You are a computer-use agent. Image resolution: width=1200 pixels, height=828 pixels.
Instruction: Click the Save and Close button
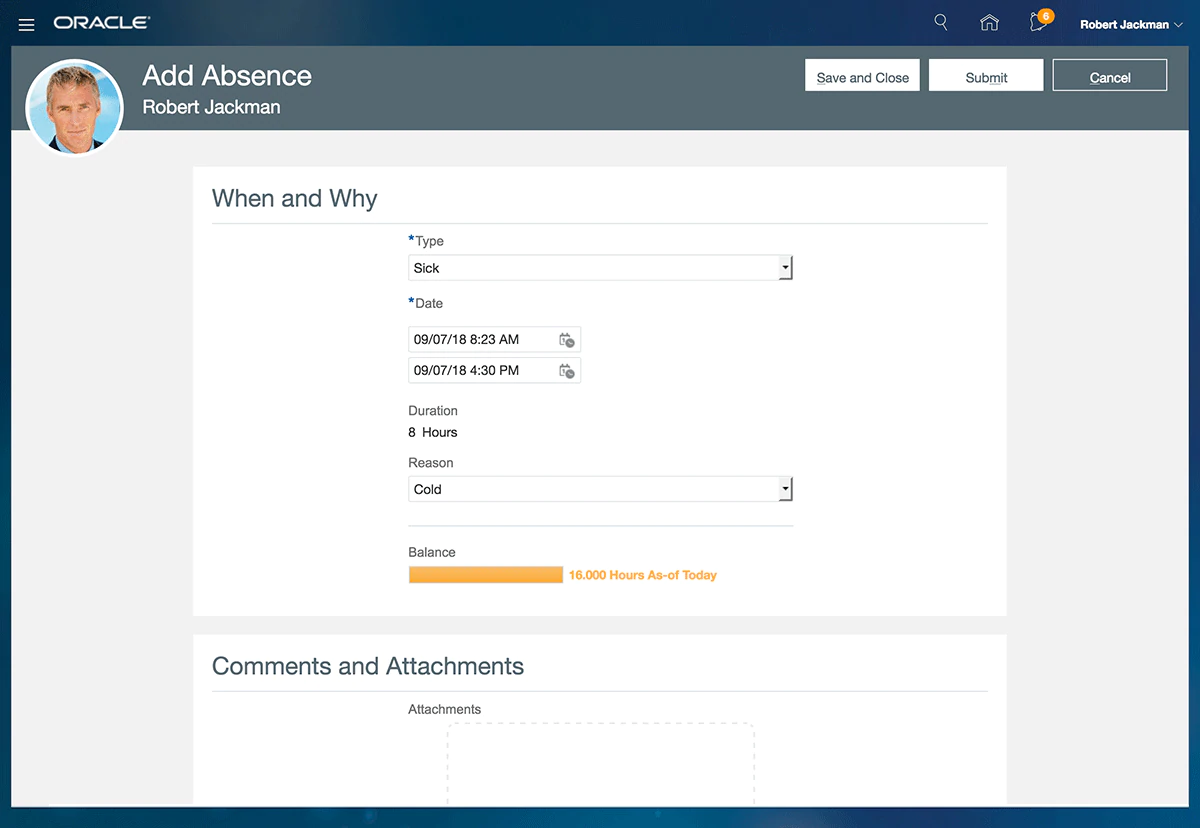pyautogui.click(x=862, y=77)
